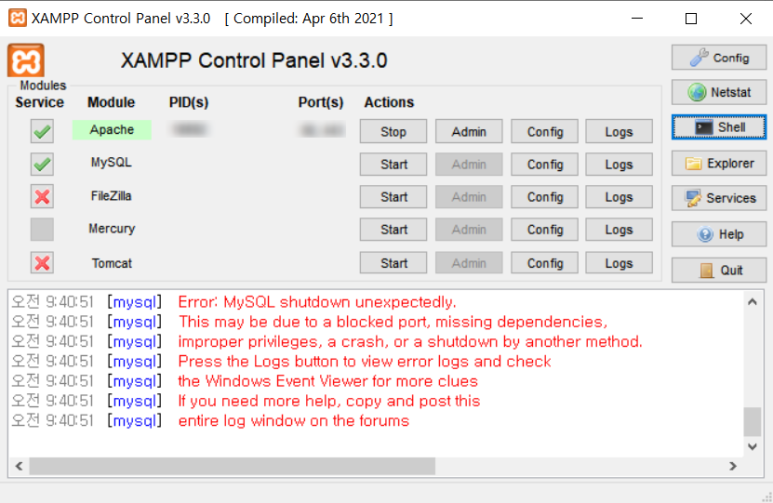The height and width of the screenshot is (503, 773).
Task: Open Explorer folder button
Action: [x=719, y=163]
